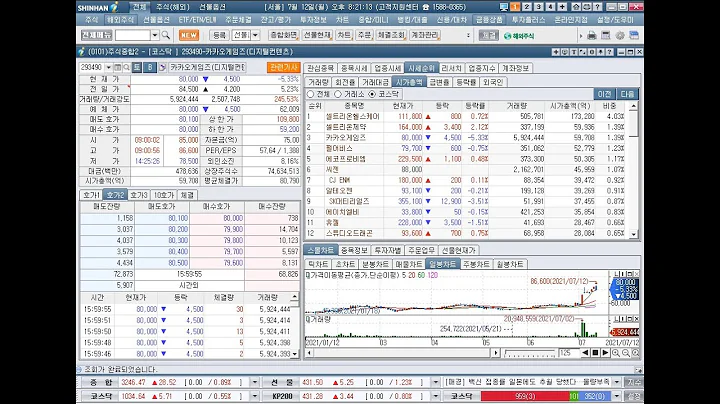Switch to 10호가 tab
The image size is (720, 404).
point(163,195)
